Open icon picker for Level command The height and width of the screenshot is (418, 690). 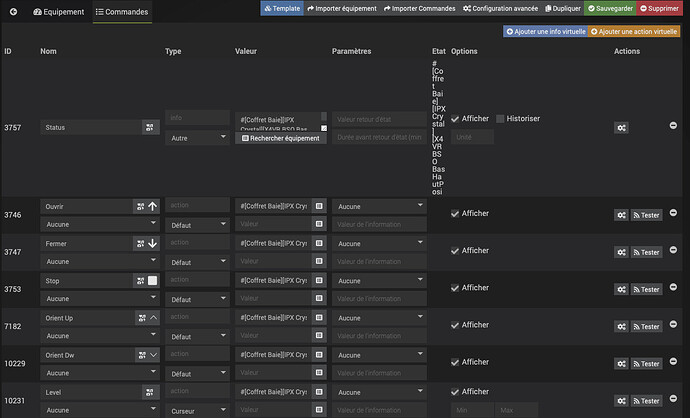click(x=150, y=392)
